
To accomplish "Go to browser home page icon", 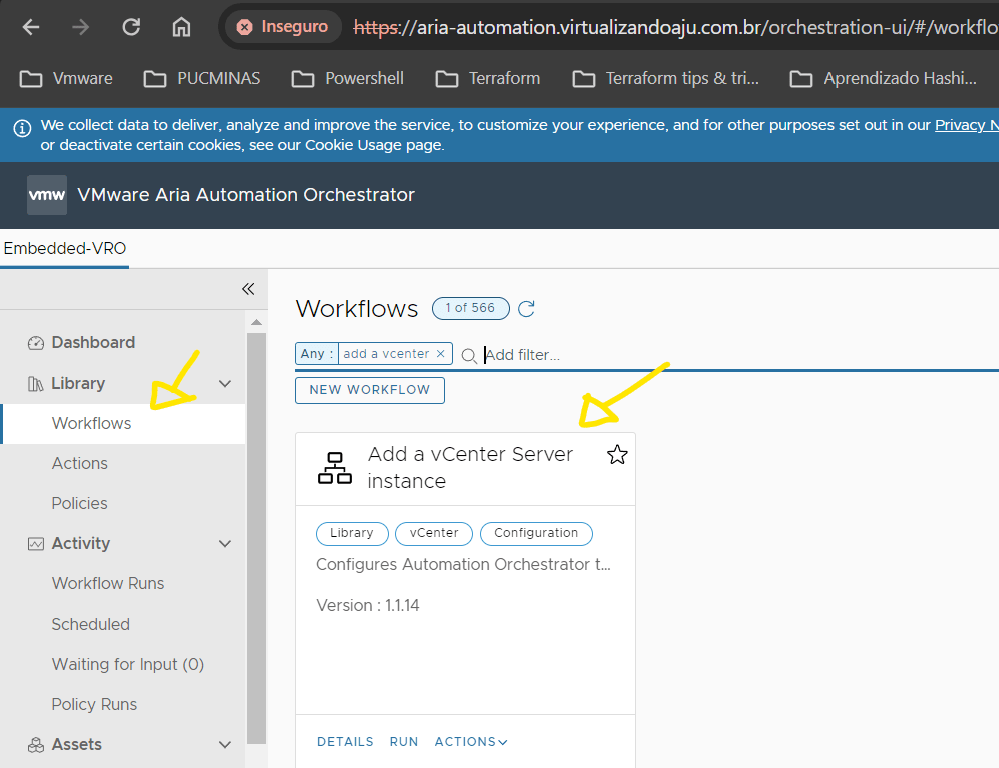I will [x=181, y=27].
